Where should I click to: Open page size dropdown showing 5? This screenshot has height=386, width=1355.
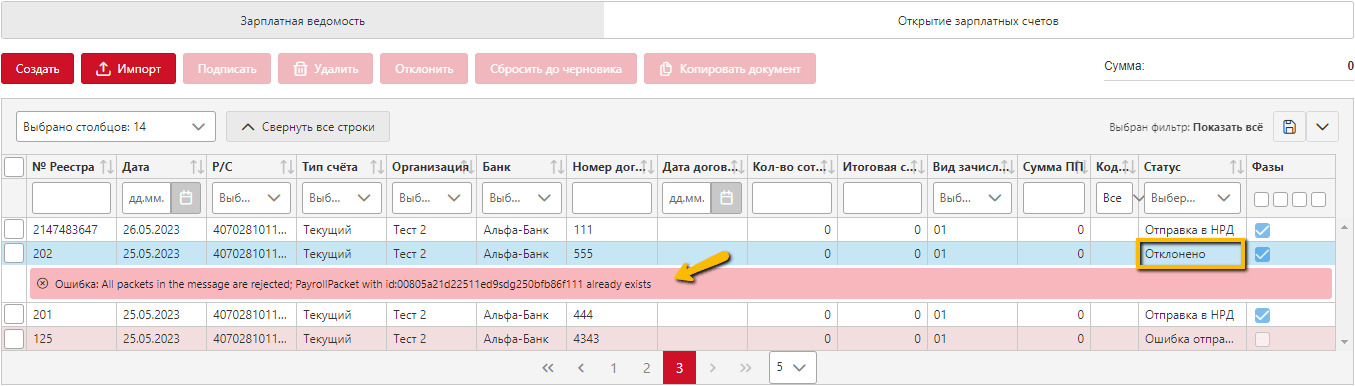point(793,368)
